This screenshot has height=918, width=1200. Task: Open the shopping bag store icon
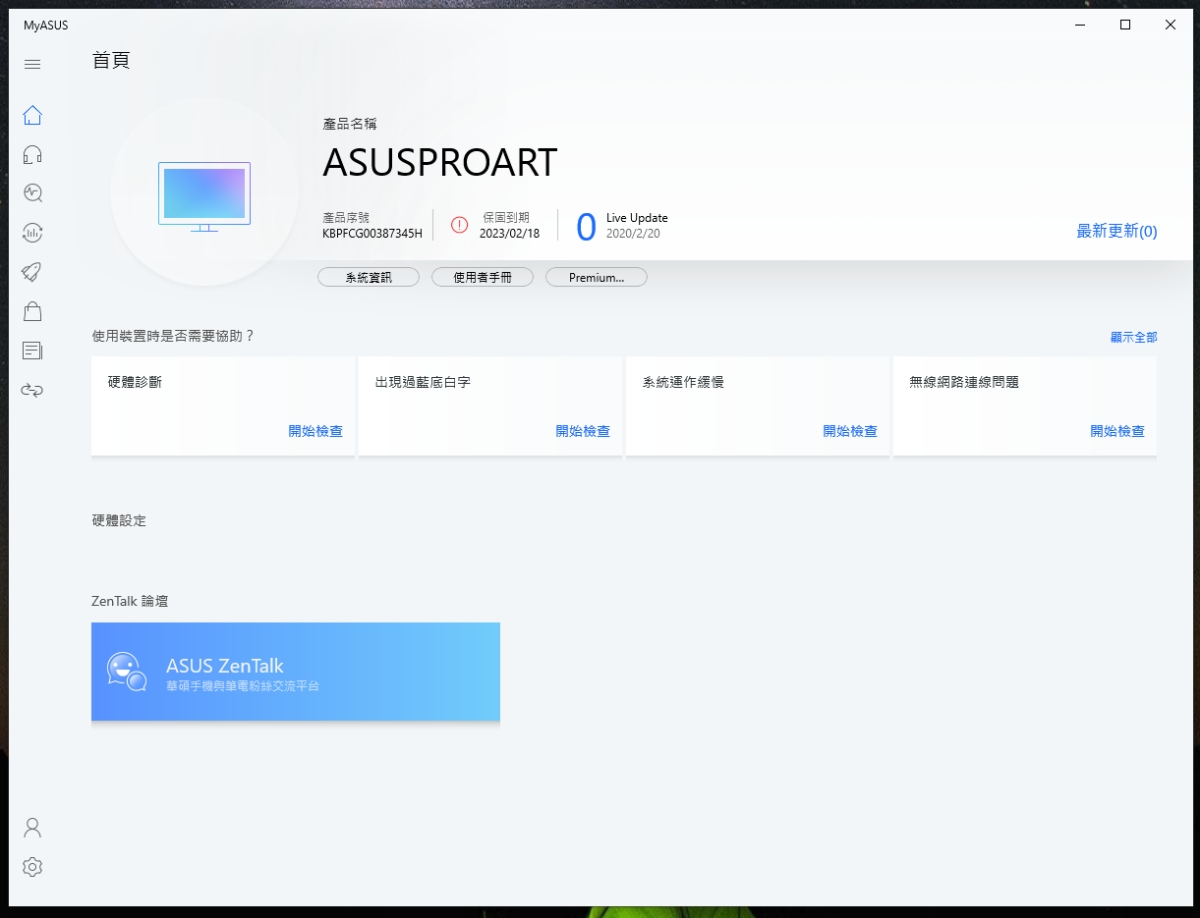click(32, 311)
